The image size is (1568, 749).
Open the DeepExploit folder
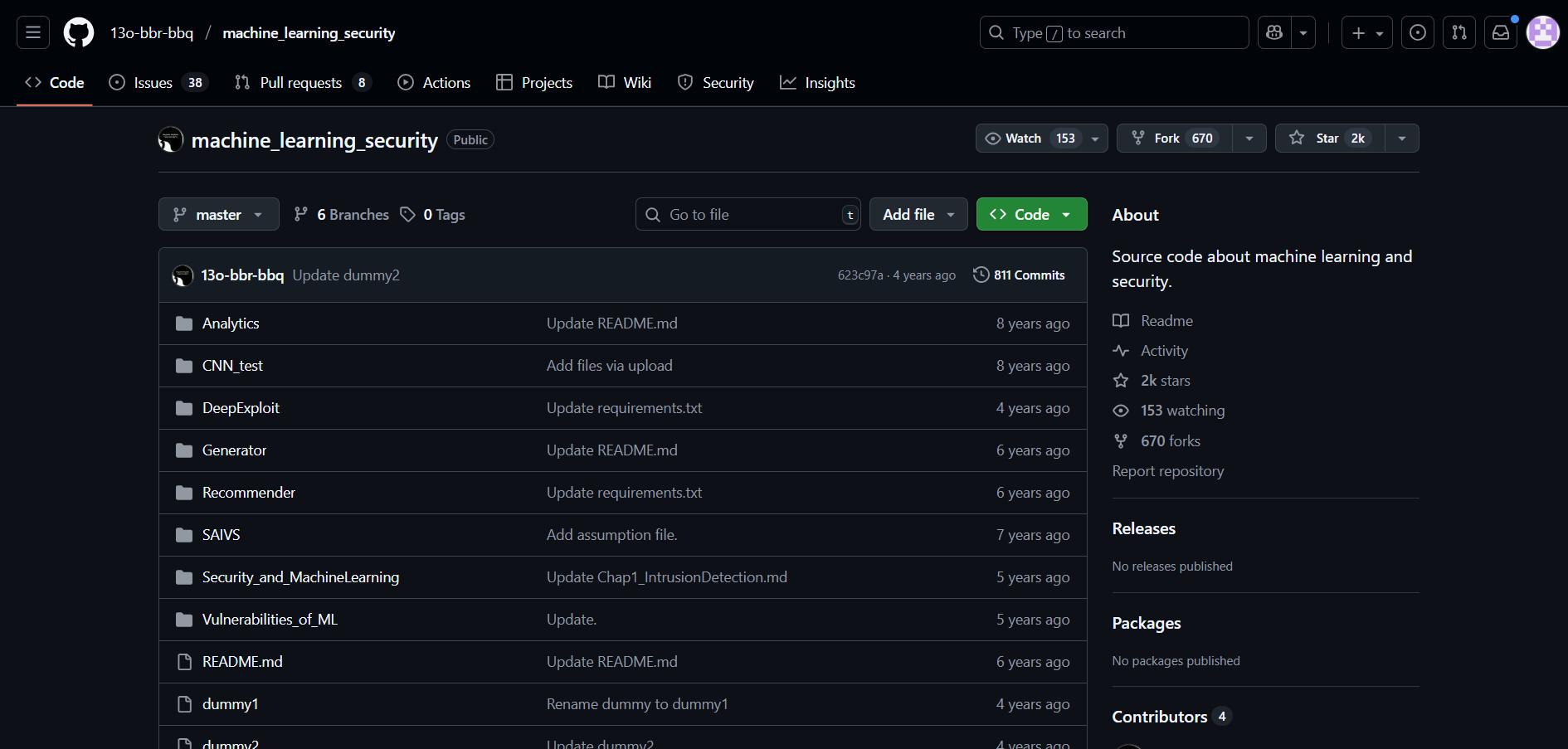[241, 408]
